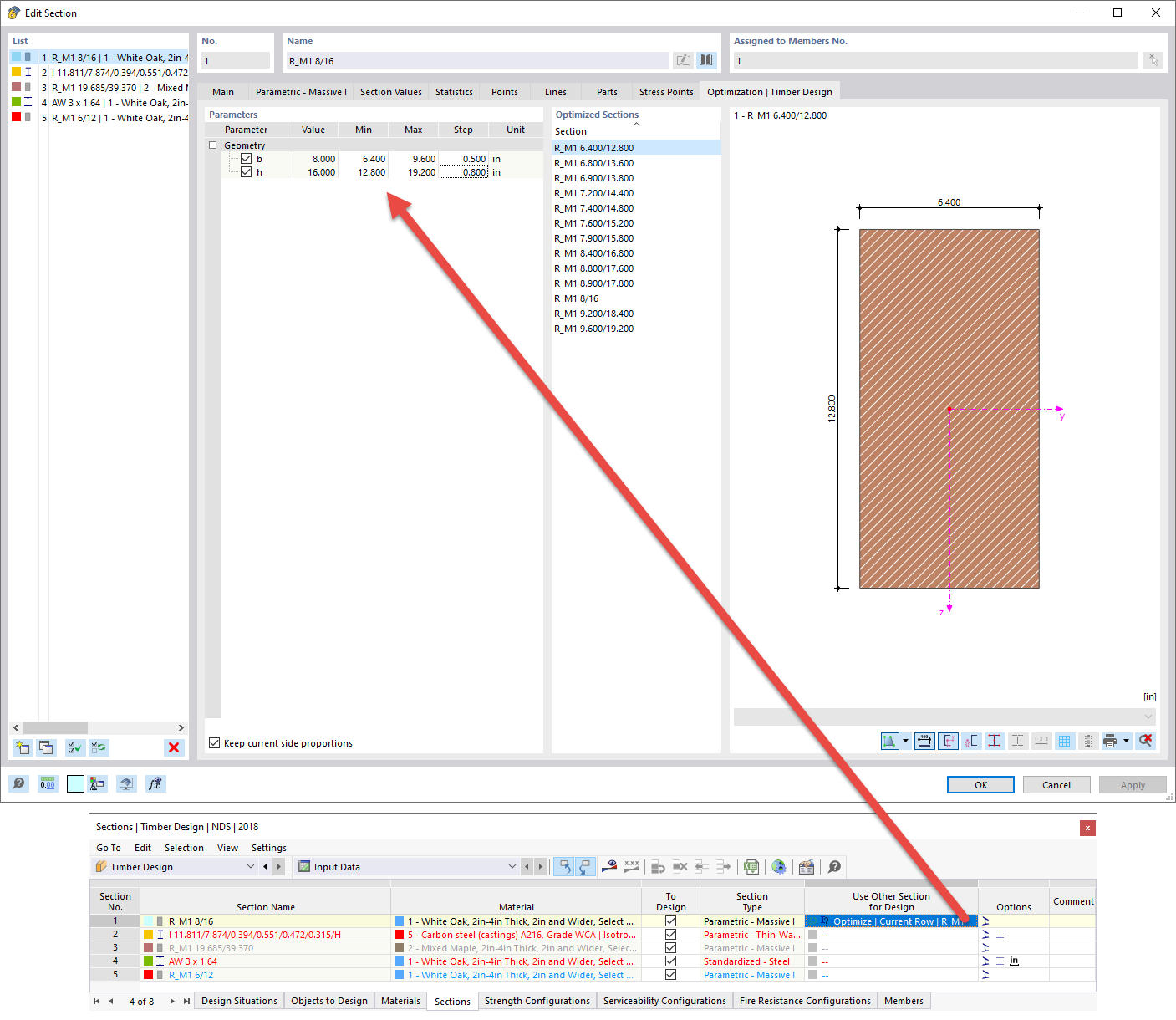Toggle the b geometry parameter checkbox
The image size is (1176, 1020).
[246, 159]
